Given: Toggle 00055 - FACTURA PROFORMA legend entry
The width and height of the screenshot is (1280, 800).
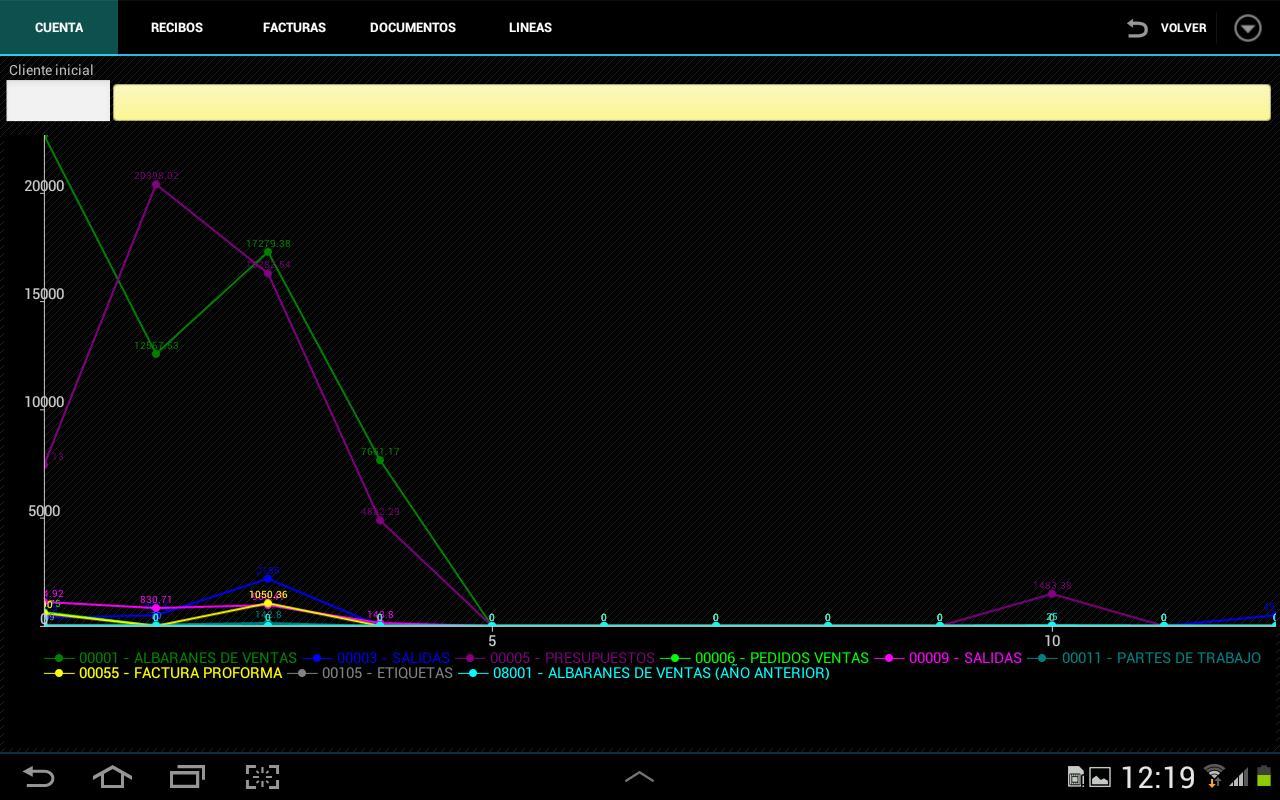Looking at the screenshot, I should click(x=164, y=673).
